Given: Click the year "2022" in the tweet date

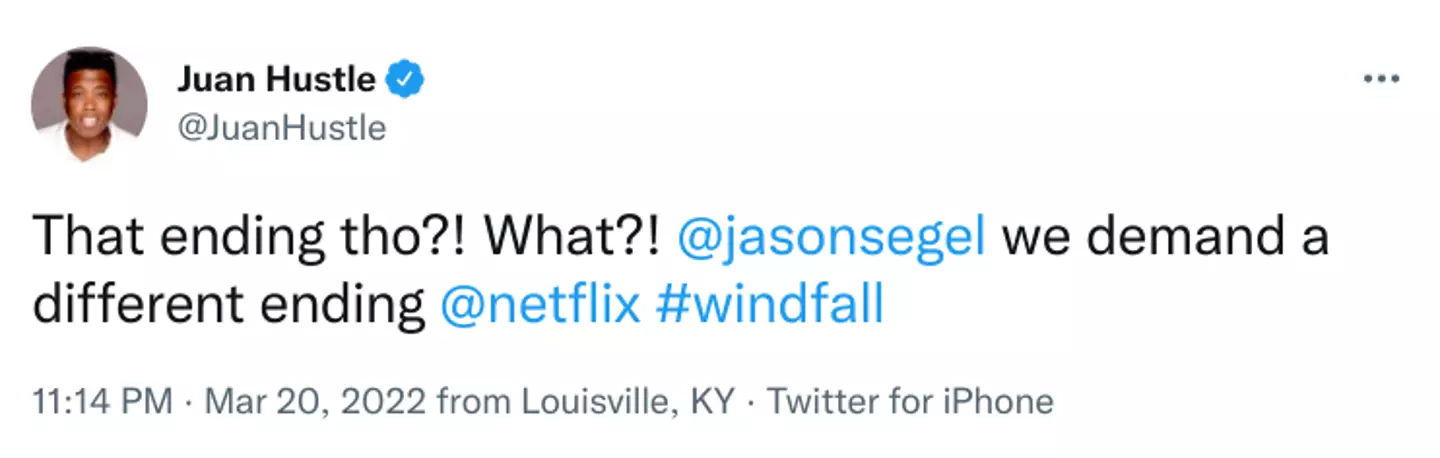Looking at the screenshot, I should [387, 402].
